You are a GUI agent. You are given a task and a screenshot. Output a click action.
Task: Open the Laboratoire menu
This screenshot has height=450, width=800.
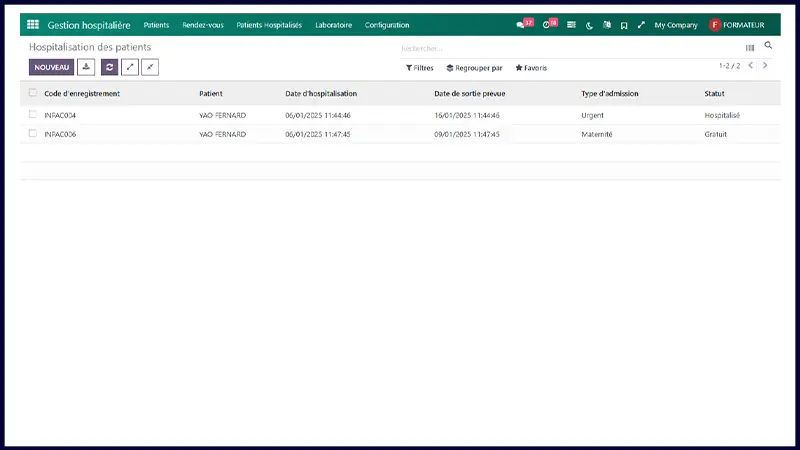(x=334, y=25)
